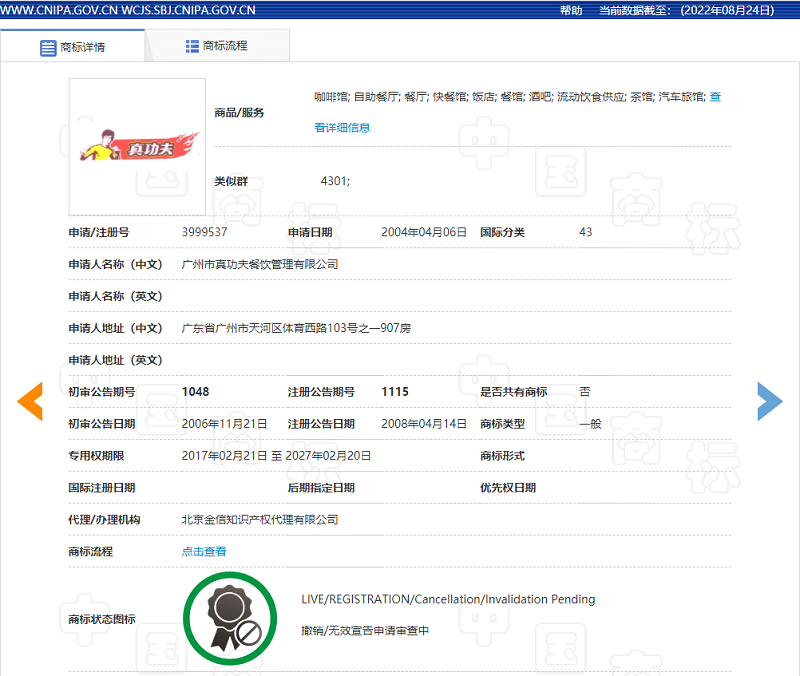Click the LIVE/REGISTRATION status text
The image size is (800, 676).
pyautogui.click(x=448, y=600)
